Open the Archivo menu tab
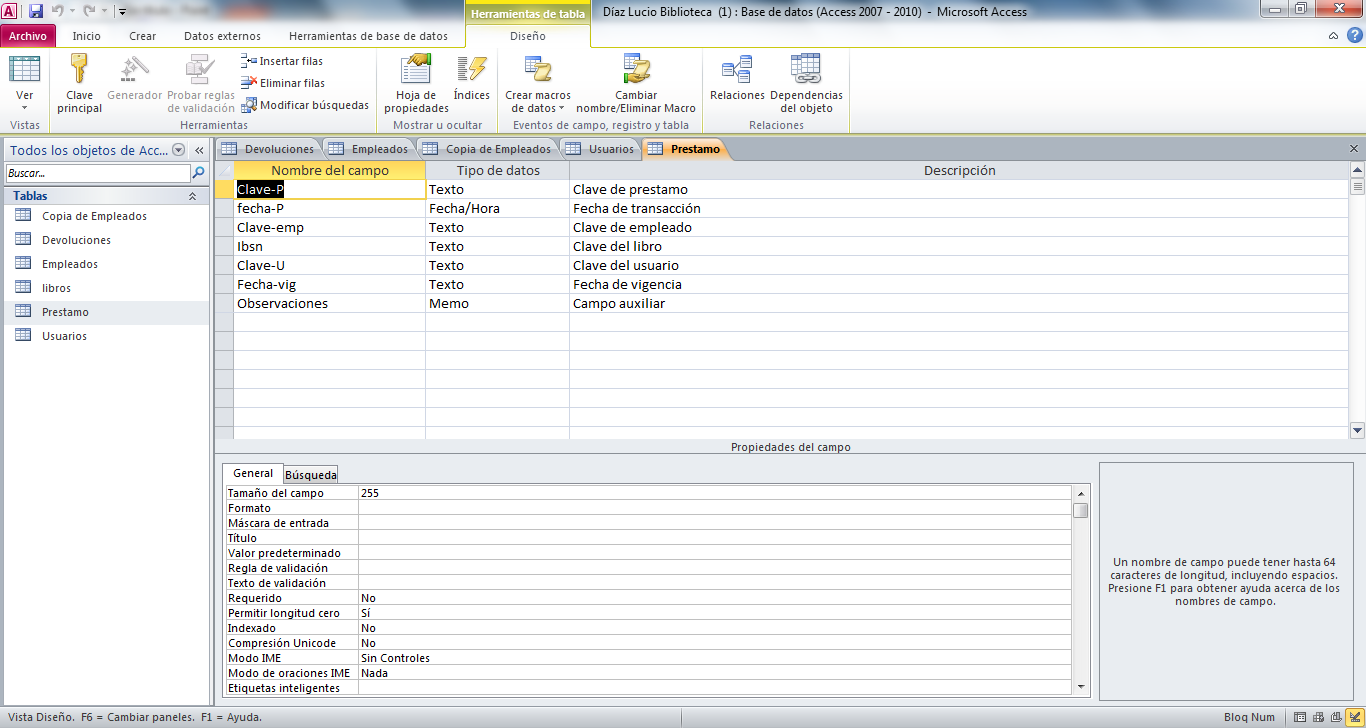Image resolution: width=1366 pixels, height=728 pixels. 28,36
